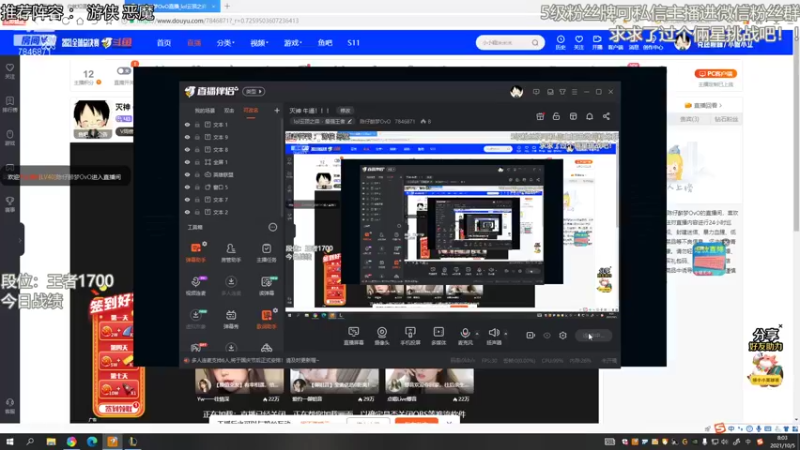Hide the 文本 7 layer
This screenshot has height=450, width=800.
coord(187,199)
